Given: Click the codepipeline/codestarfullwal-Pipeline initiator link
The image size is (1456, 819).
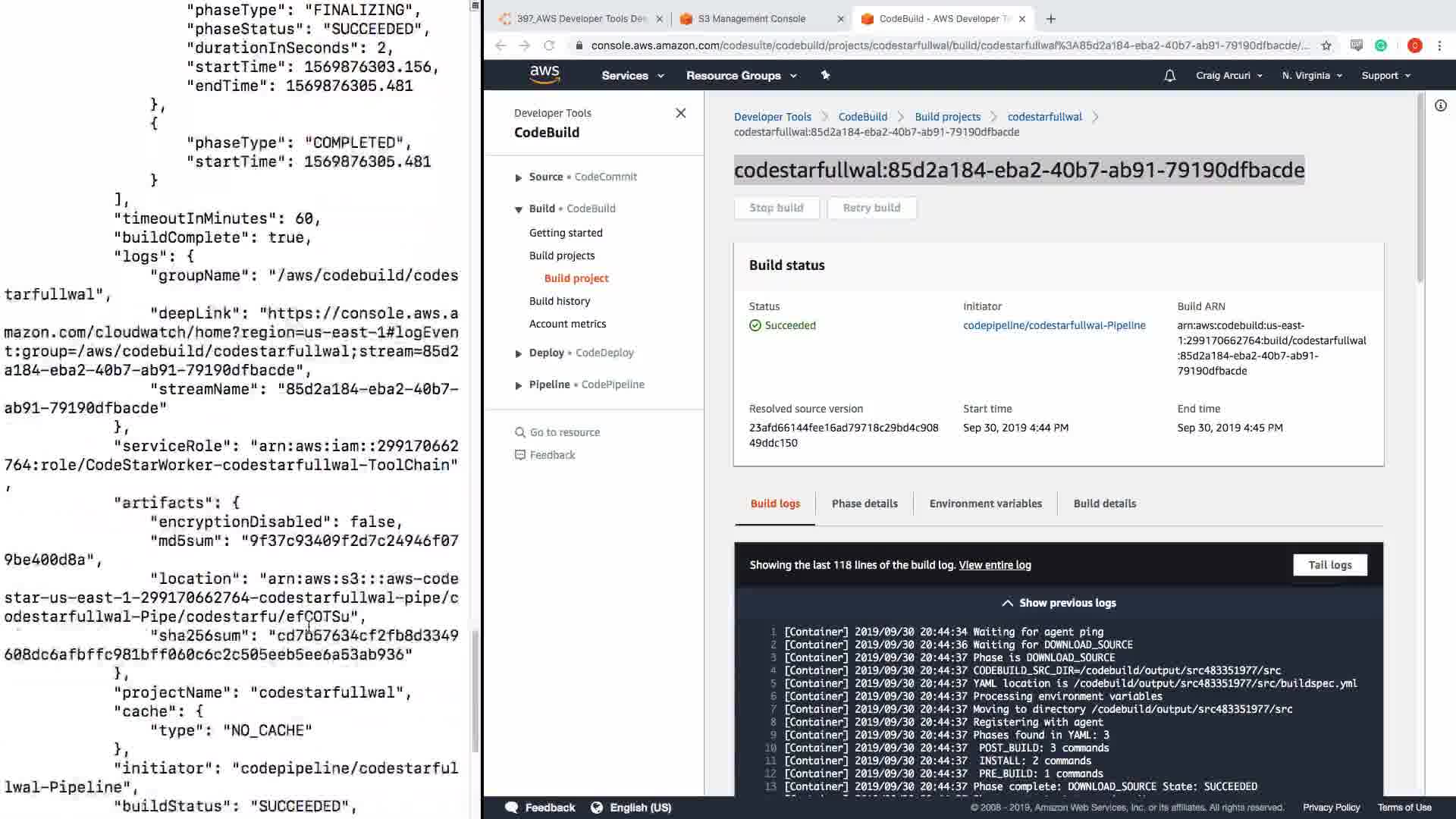Looking at the screenshot, I should pyautogui.click(x=1053, y=325).
